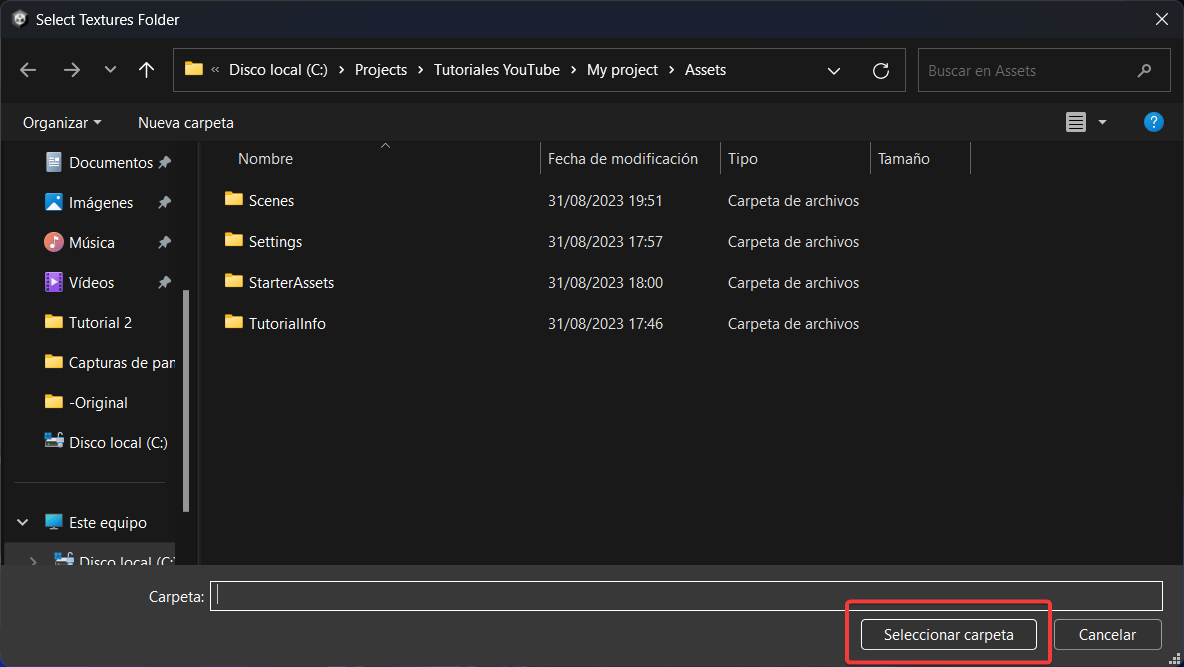Sort by the Tamaño column header
Screen dimensions: 1184x667
coord(903,159)
